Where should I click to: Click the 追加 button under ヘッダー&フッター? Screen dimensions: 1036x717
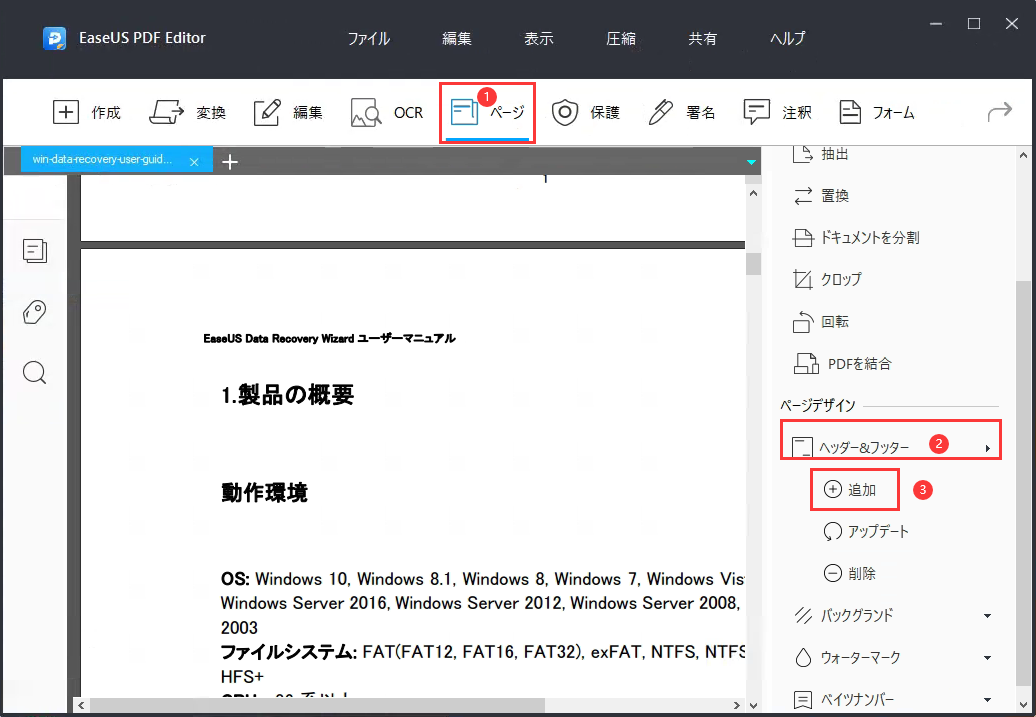click(855, 489)
